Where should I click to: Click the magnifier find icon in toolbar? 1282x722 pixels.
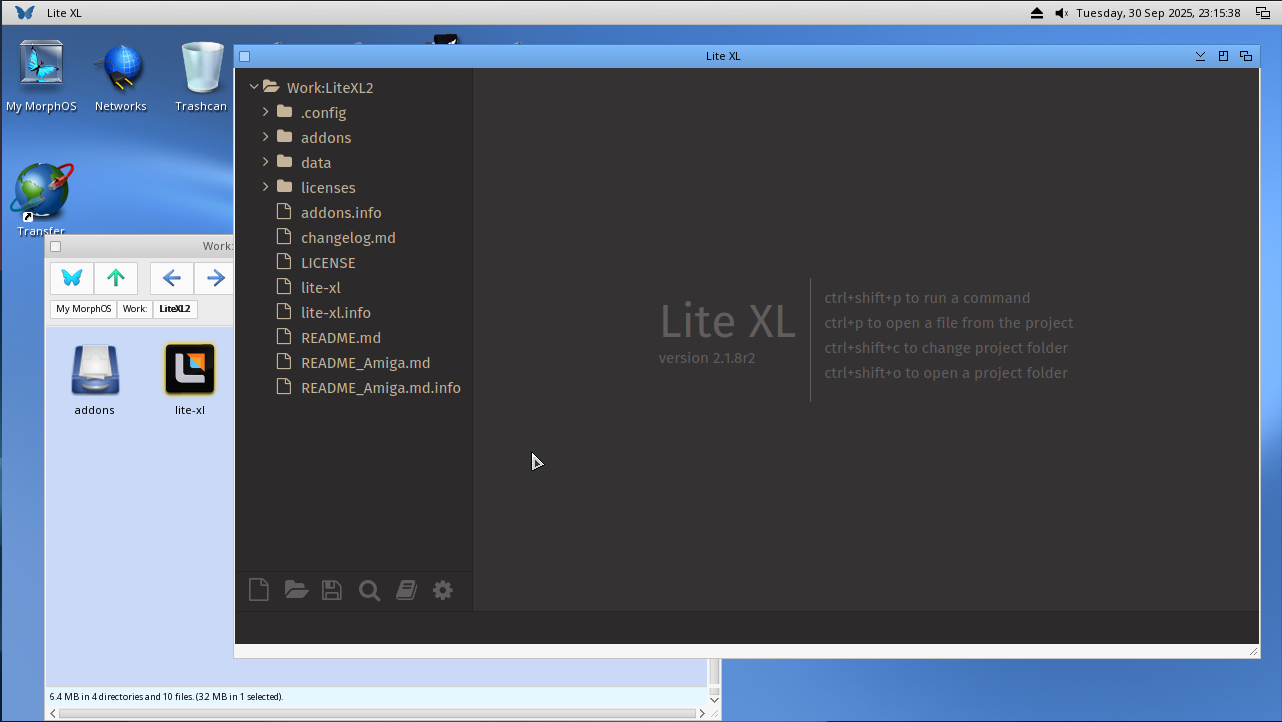[x=369, y=591]
